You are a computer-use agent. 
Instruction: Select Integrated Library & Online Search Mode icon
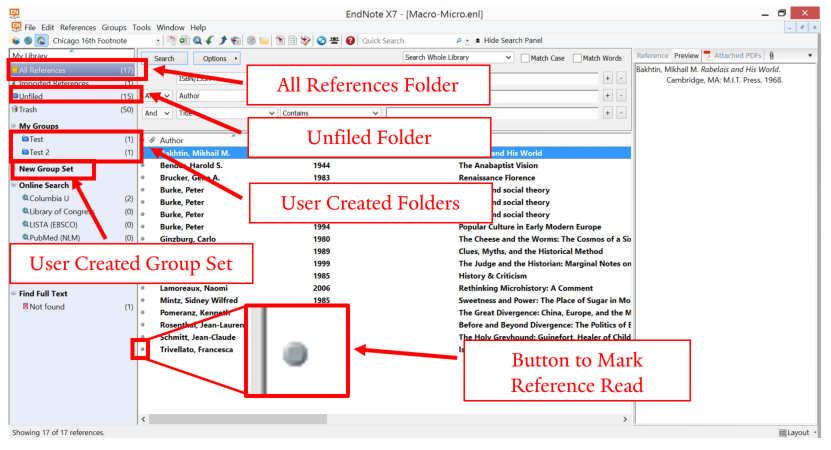click(x=41, y=41)
